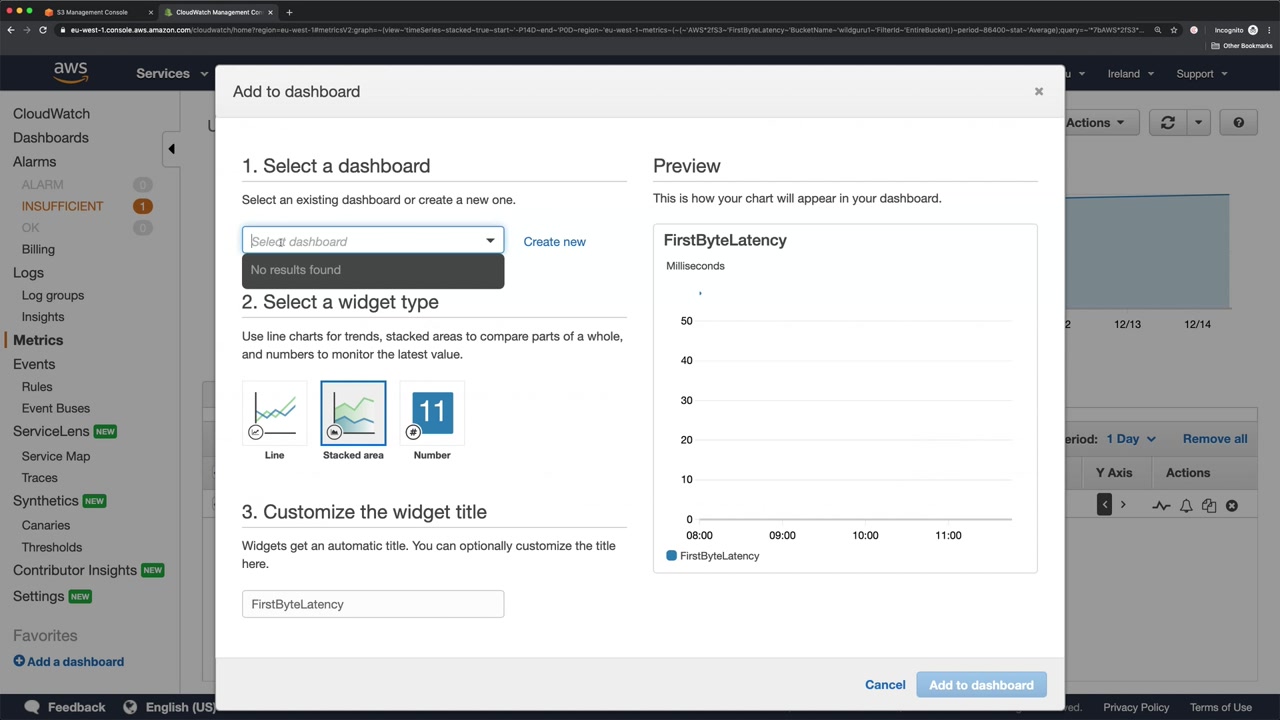
Task: Click the Create new dashboard link
Action: (554, 242)
